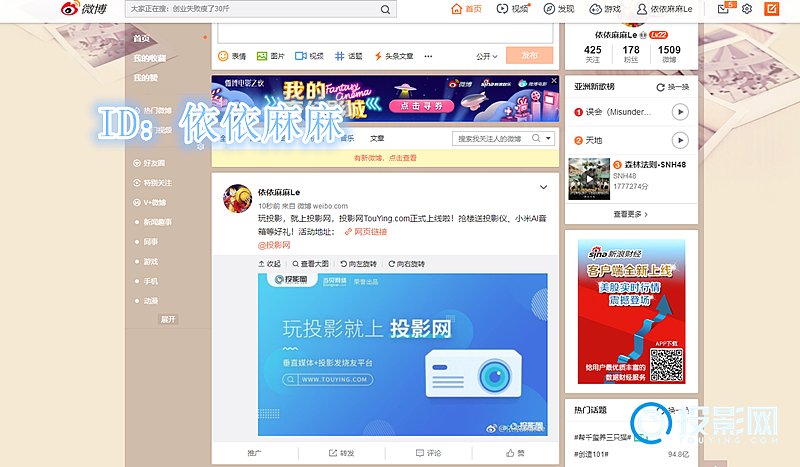Close the Fantasy Cinema banner ad
The image size is (800, 467).
pos(554,81)
